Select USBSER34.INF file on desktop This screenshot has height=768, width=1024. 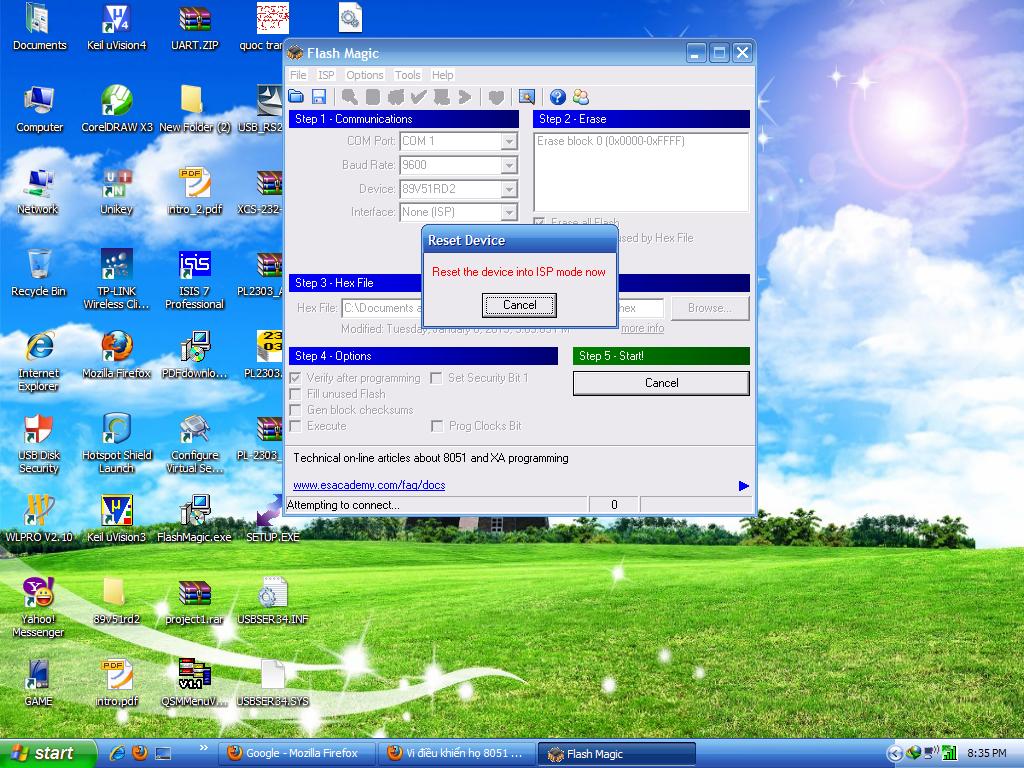(272, 601)
